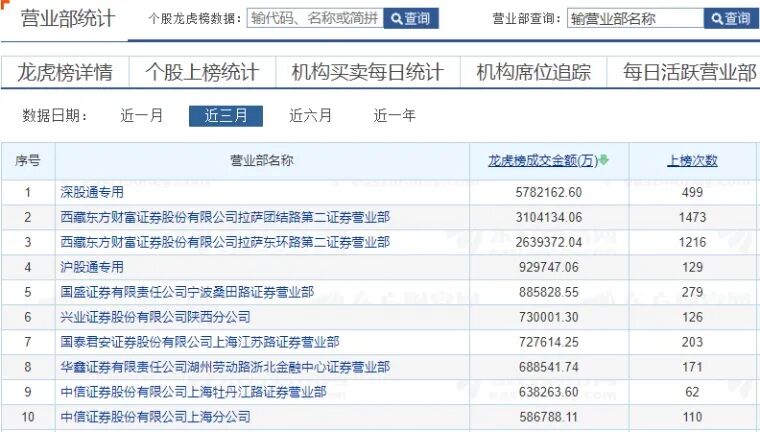The height and width of the screenshot is (432, 760).
Task: Focus the 输代码、名称或简拼 input field
Action: click(315, 18)
